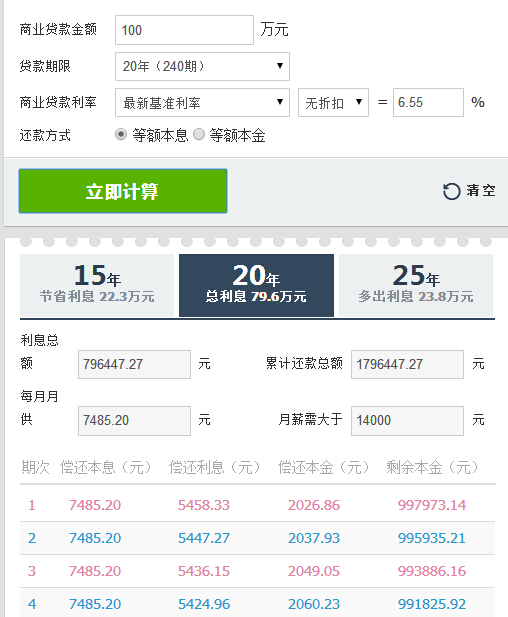The width and height of the screenshot is (508, 617).
Task: Click the 月薪需大于 label
Action: pyautogui.click(x=310, y=419)
